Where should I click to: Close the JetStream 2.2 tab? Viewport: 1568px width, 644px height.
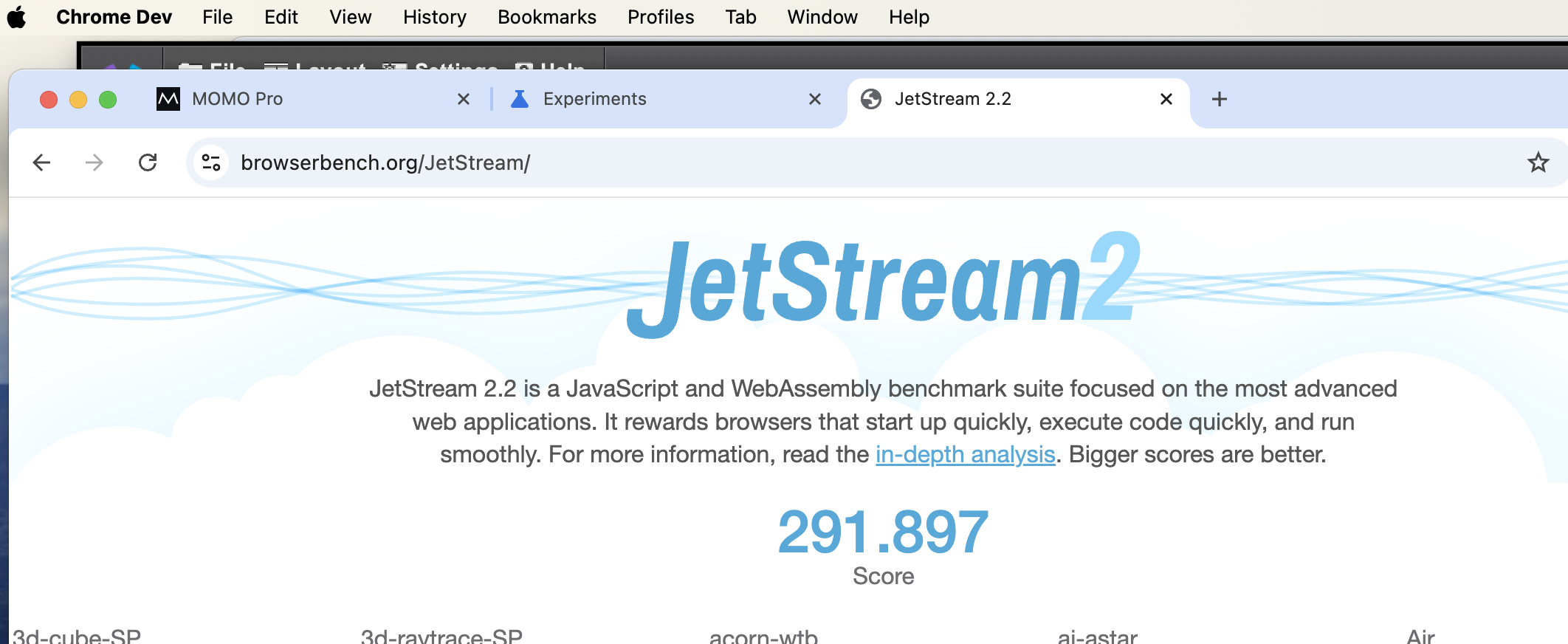[x=1166, y=99]
